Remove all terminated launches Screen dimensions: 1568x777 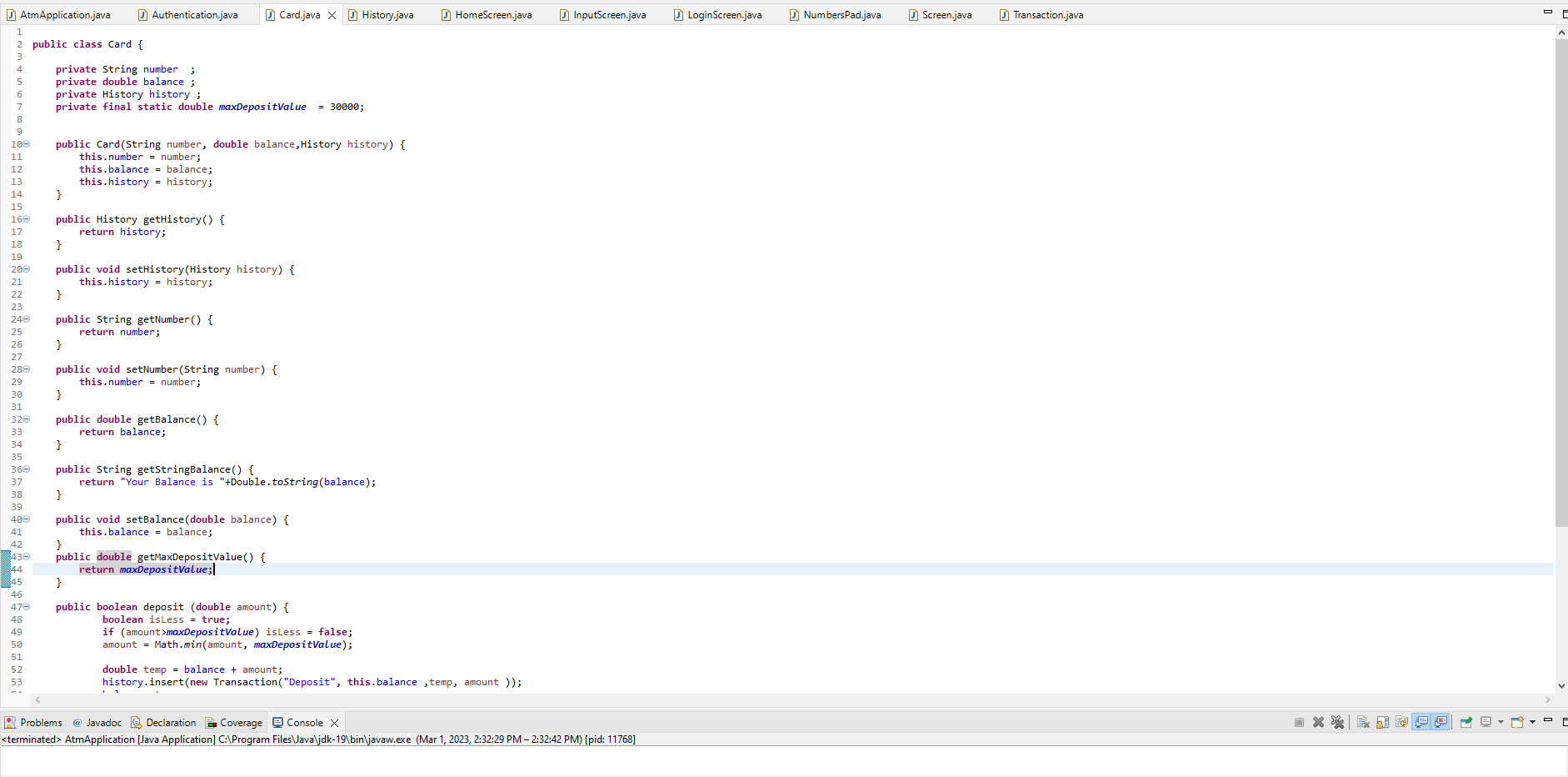[x=1338, y=722]
